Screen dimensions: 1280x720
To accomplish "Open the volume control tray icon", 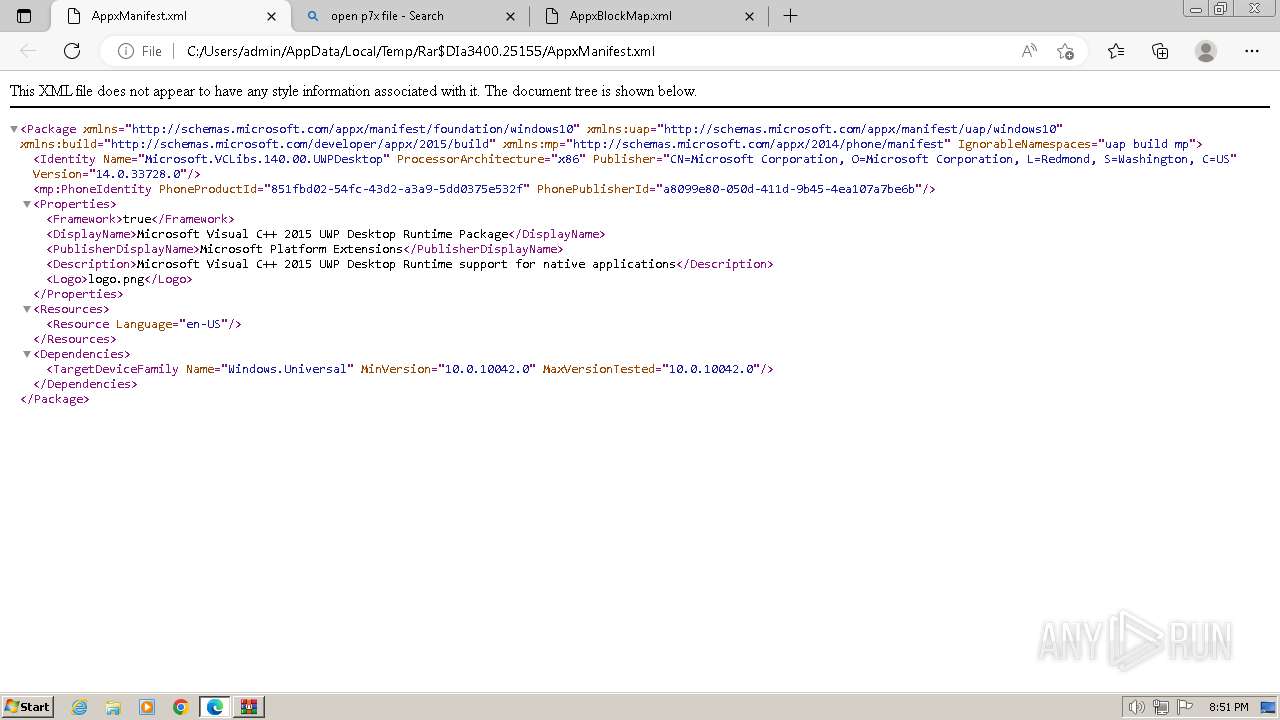I will click(x=1137, y=707).
